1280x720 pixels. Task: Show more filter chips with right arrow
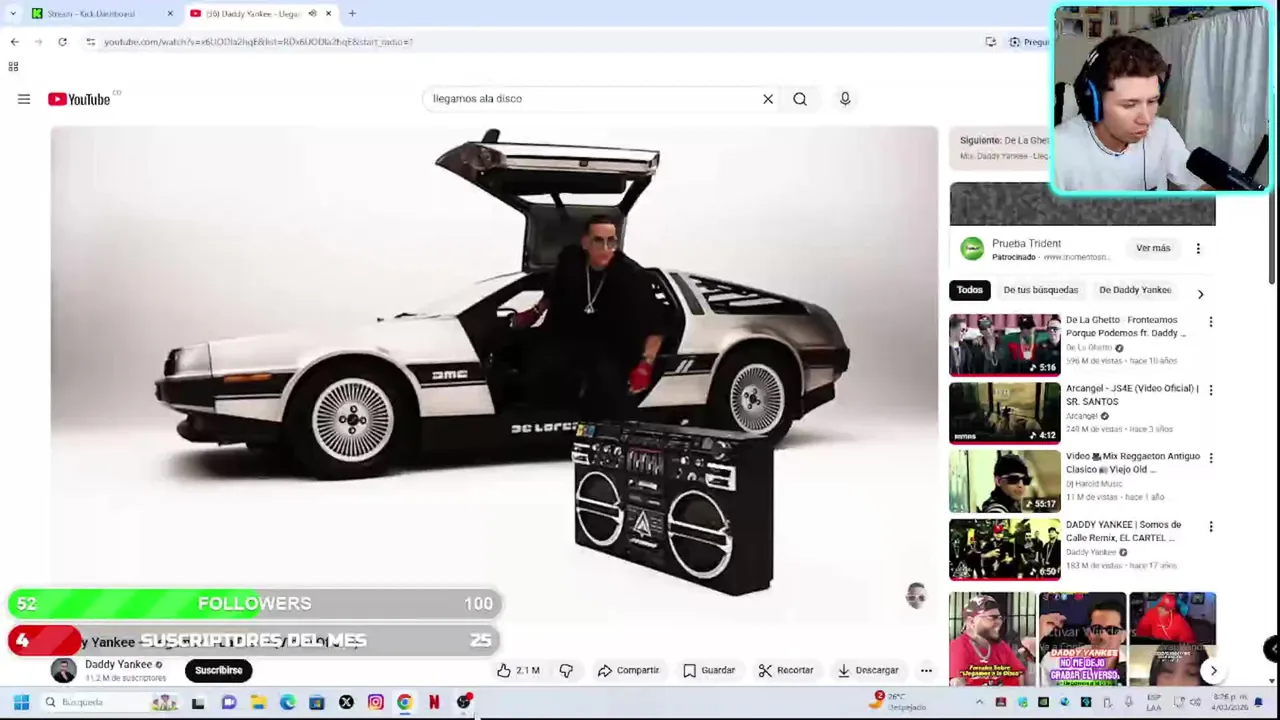(x=1200, y=294)
